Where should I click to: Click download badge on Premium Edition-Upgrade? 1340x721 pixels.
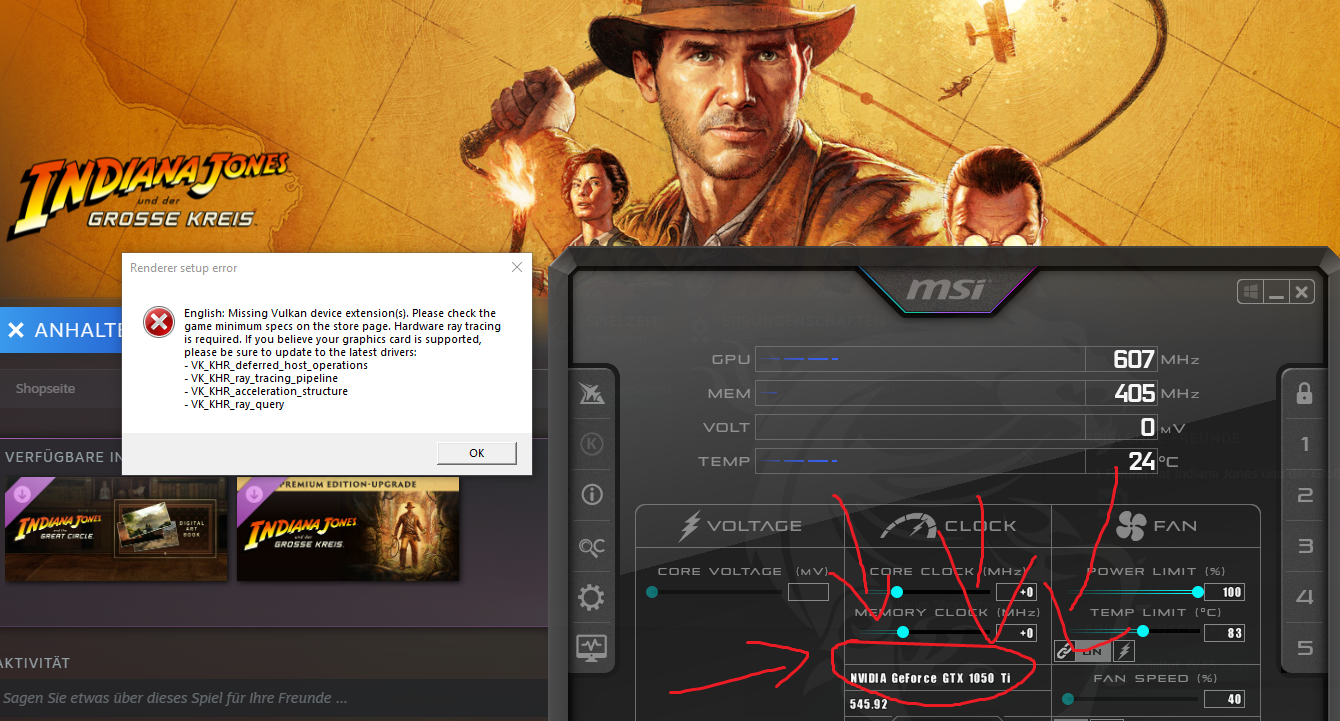254,495
